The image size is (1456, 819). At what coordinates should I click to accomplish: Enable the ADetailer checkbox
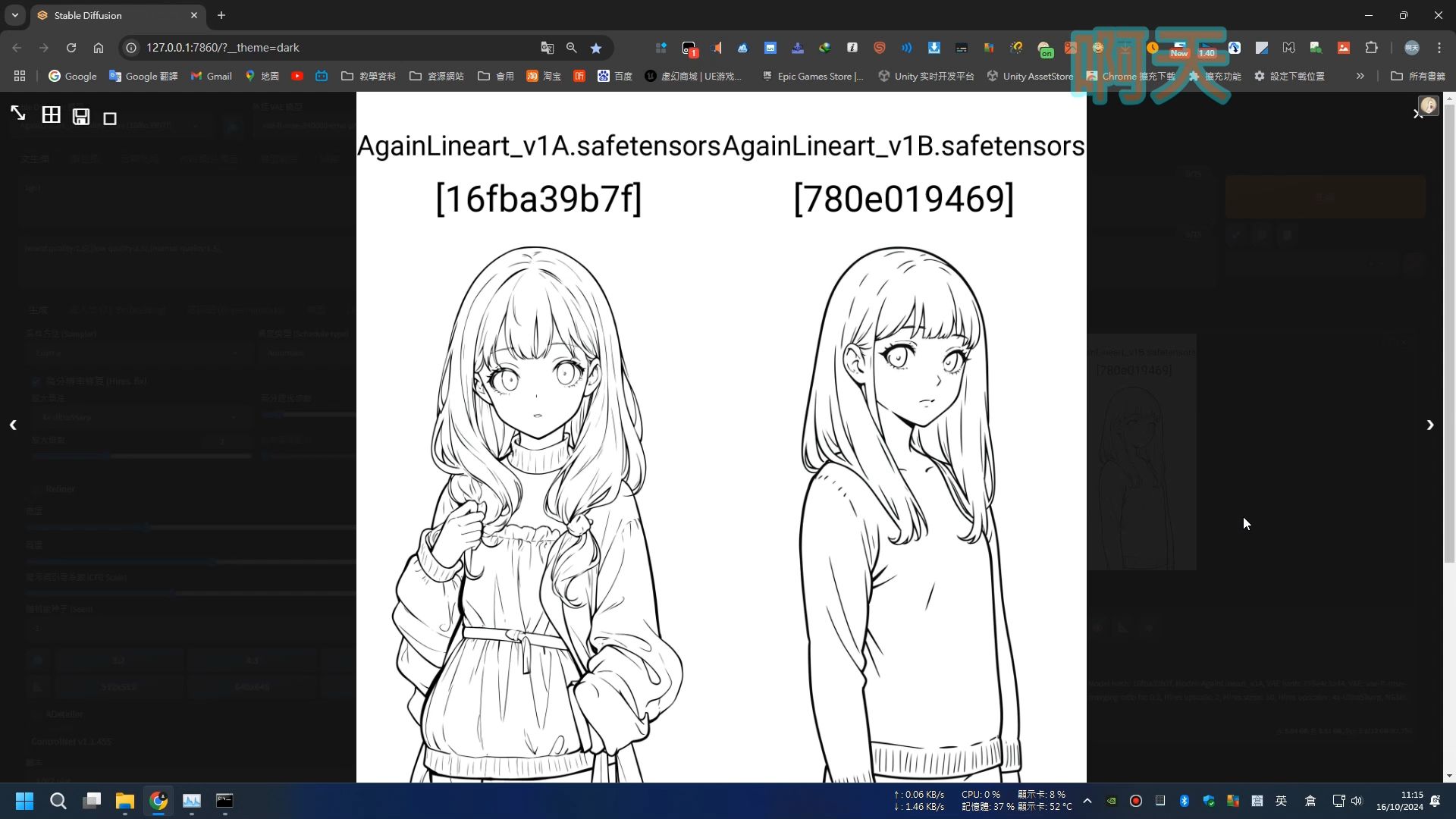(36, 714)
